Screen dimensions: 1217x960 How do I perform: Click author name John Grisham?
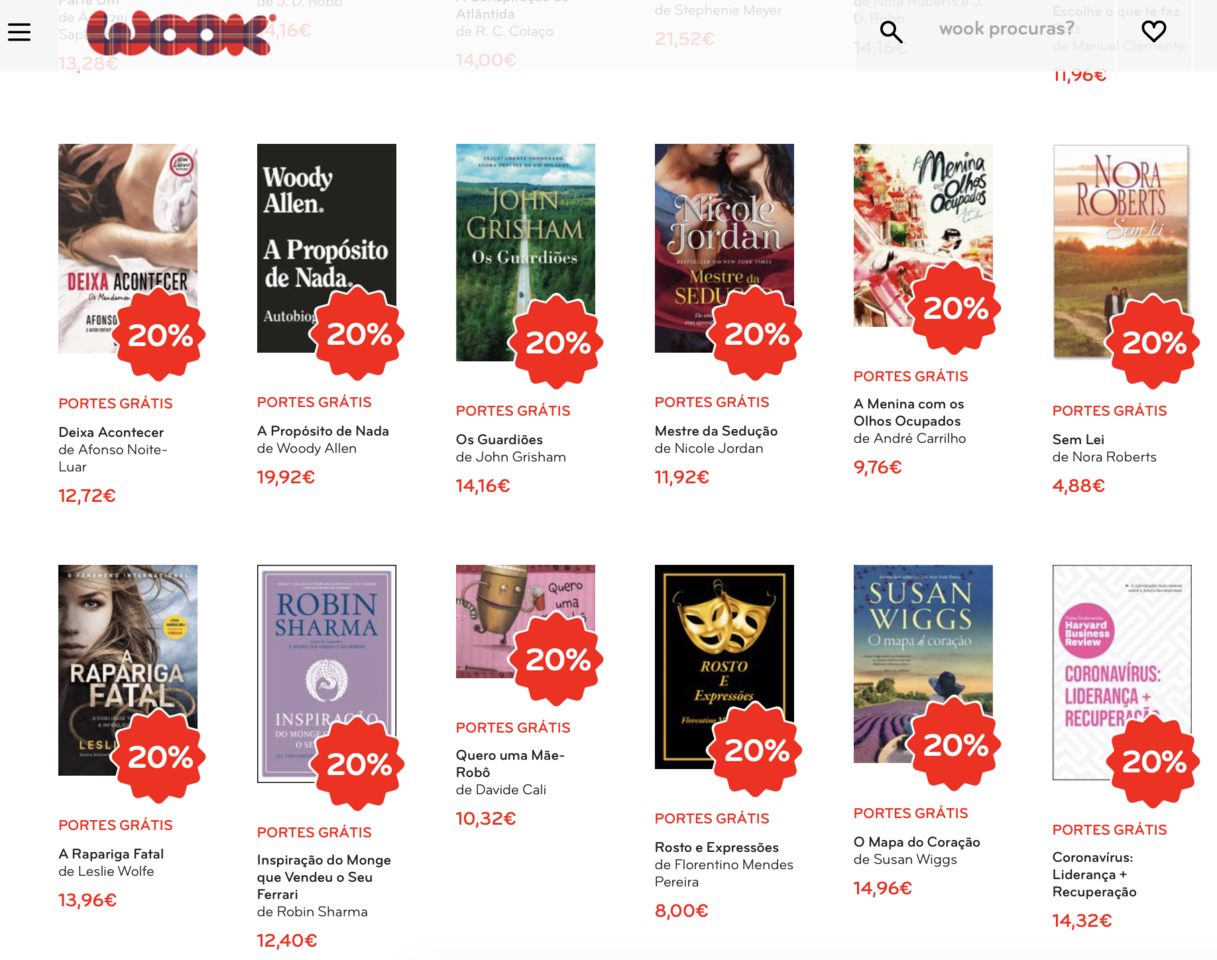521,457
